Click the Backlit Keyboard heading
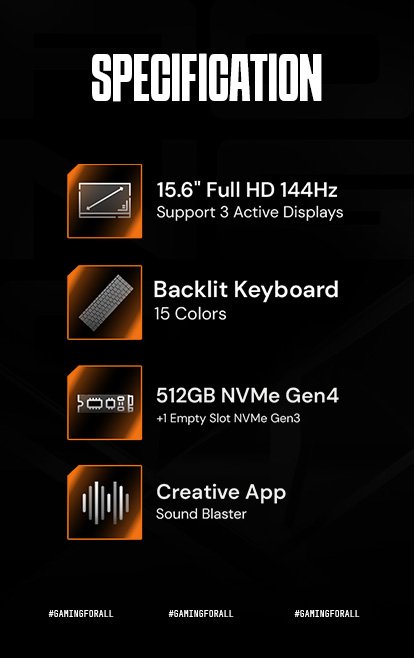 point(246,290)
